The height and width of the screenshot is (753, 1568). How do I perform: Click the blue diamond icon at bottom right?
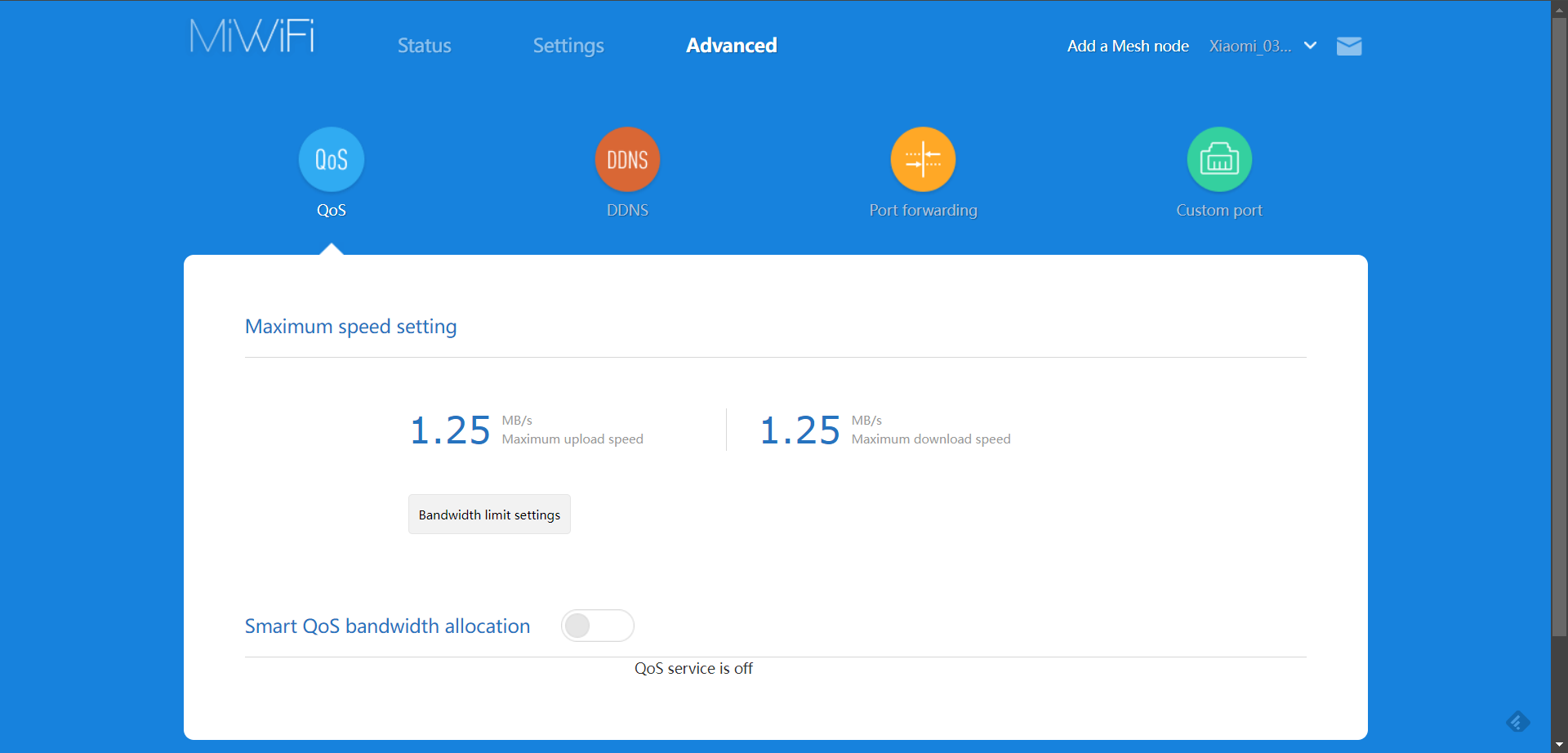1517,722
